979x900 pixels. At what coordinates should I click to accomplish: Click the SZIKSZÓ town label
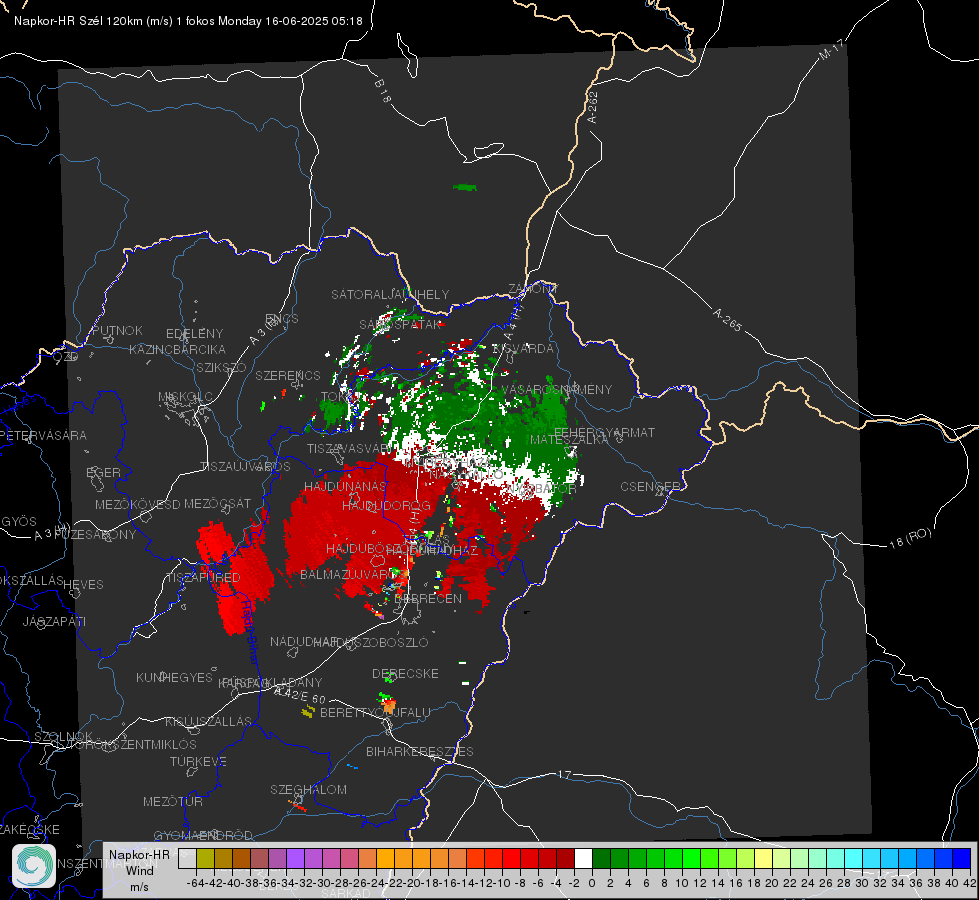pos(222,367)
